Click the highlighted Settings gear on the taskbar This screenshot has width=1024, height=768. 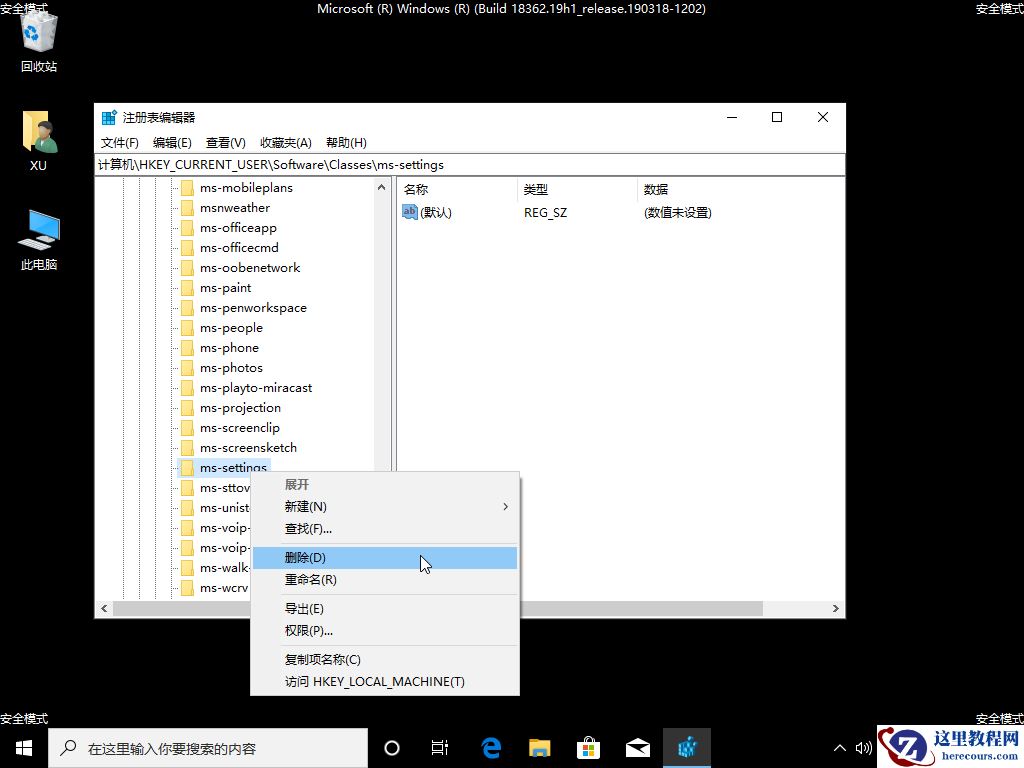(x=687, y=747)
